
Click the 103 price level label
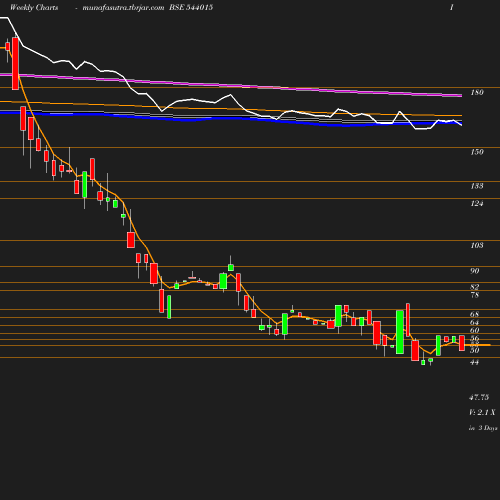(x=477, y=245)
